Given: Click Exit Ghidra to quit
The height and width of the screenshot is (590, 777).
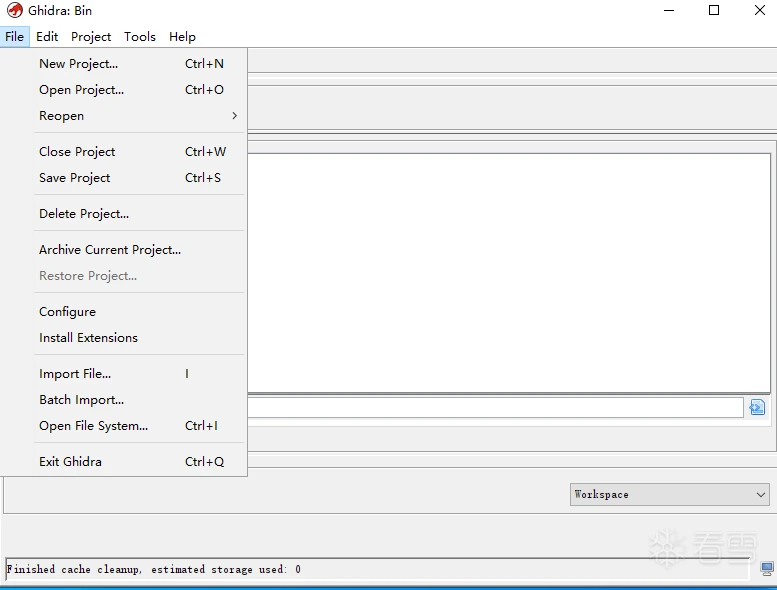Looking at the screenshot, I should pos(70,462).
